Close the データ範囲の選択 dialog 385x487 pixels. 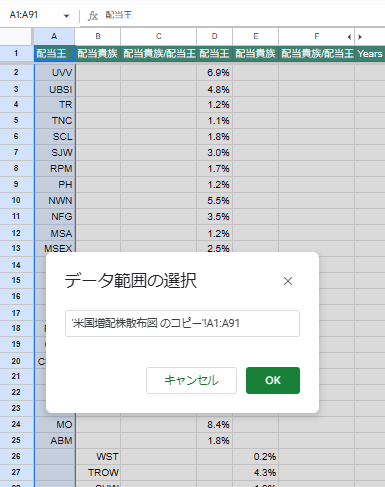click(288, 281)
